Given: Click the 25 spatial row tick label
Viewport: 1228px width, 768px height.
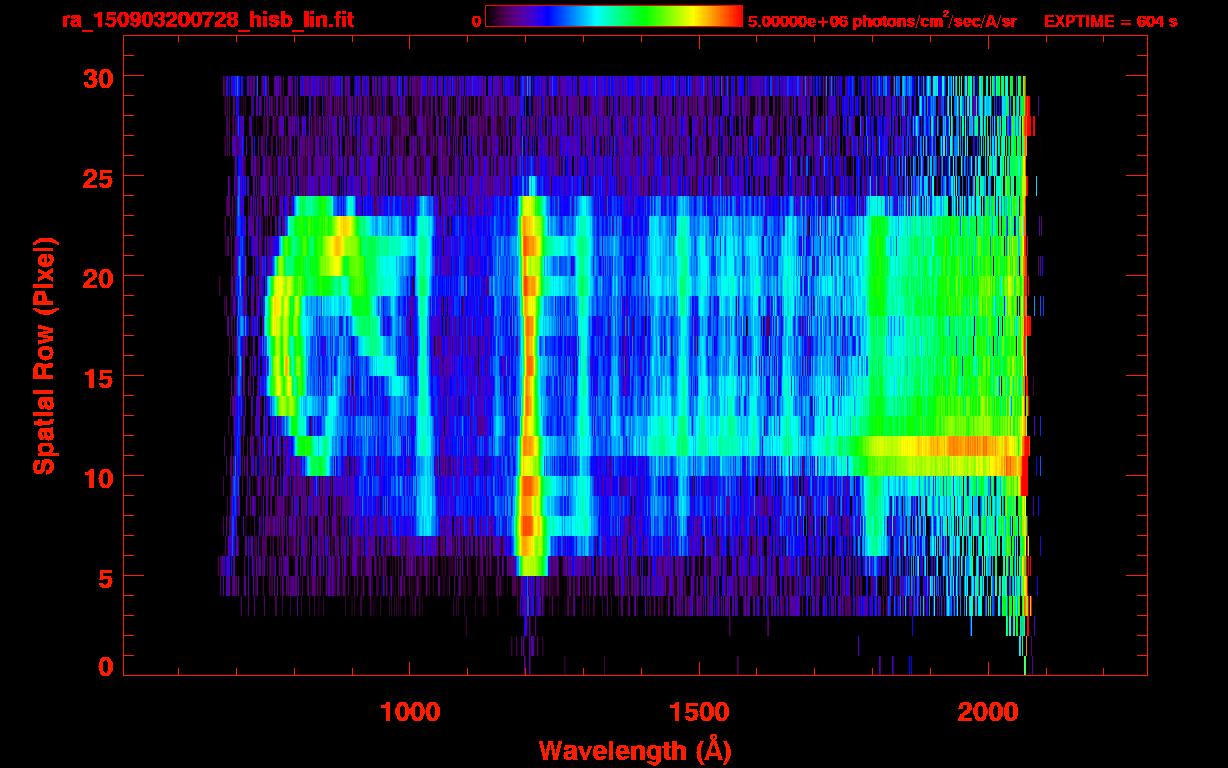Looking at the screenshot, I should coord(96,177).
